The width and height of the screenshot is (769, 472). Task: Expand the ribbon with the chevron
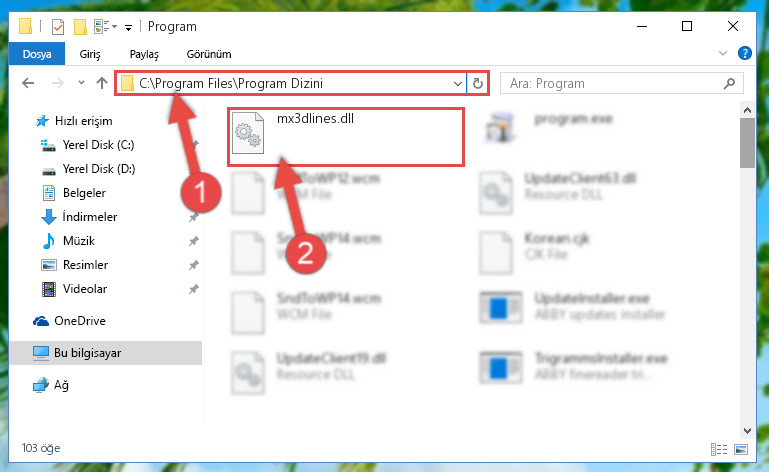pyautogui.click(x=722, y=53)
